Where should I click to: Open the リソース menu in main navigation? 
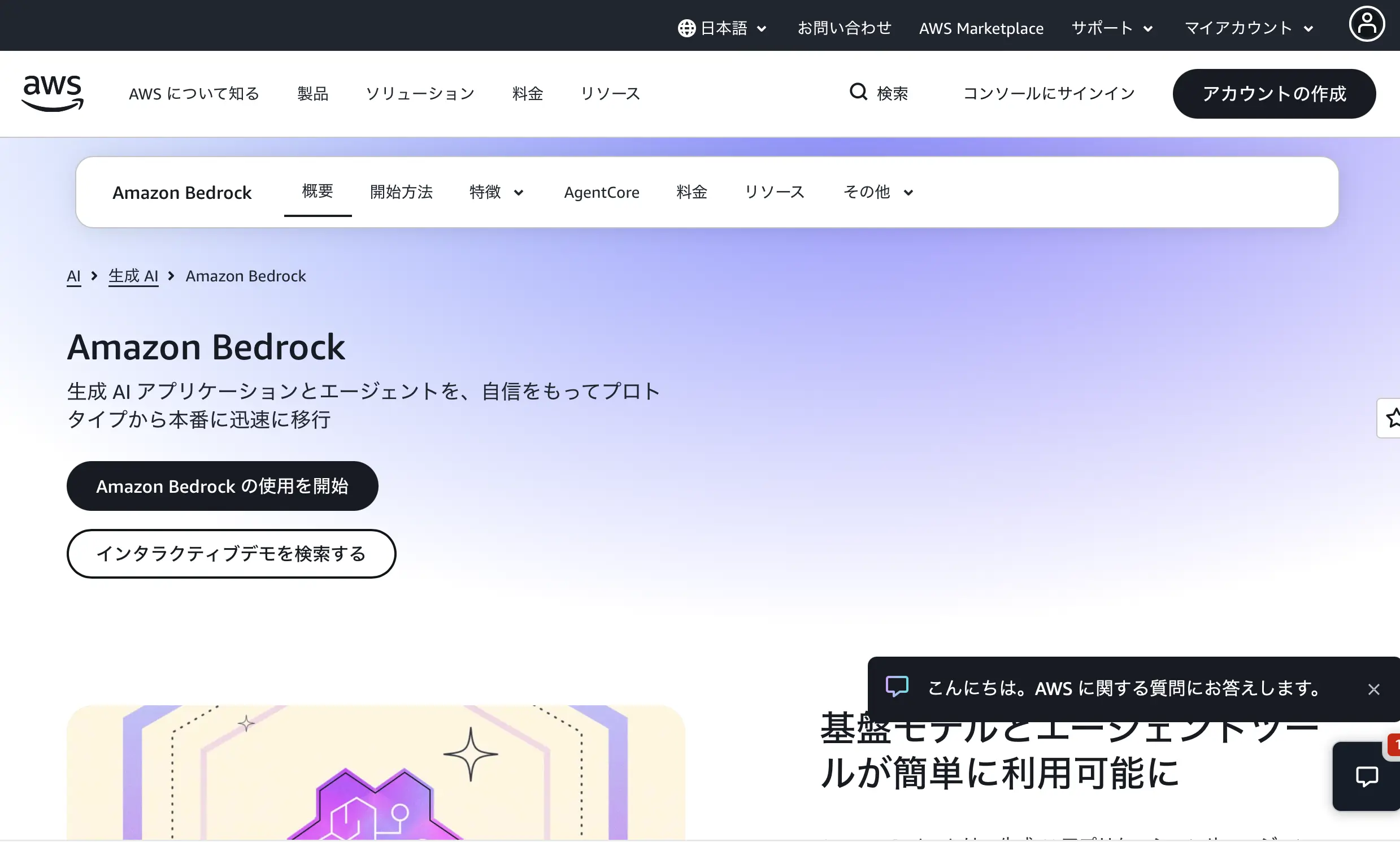point(610,94)
